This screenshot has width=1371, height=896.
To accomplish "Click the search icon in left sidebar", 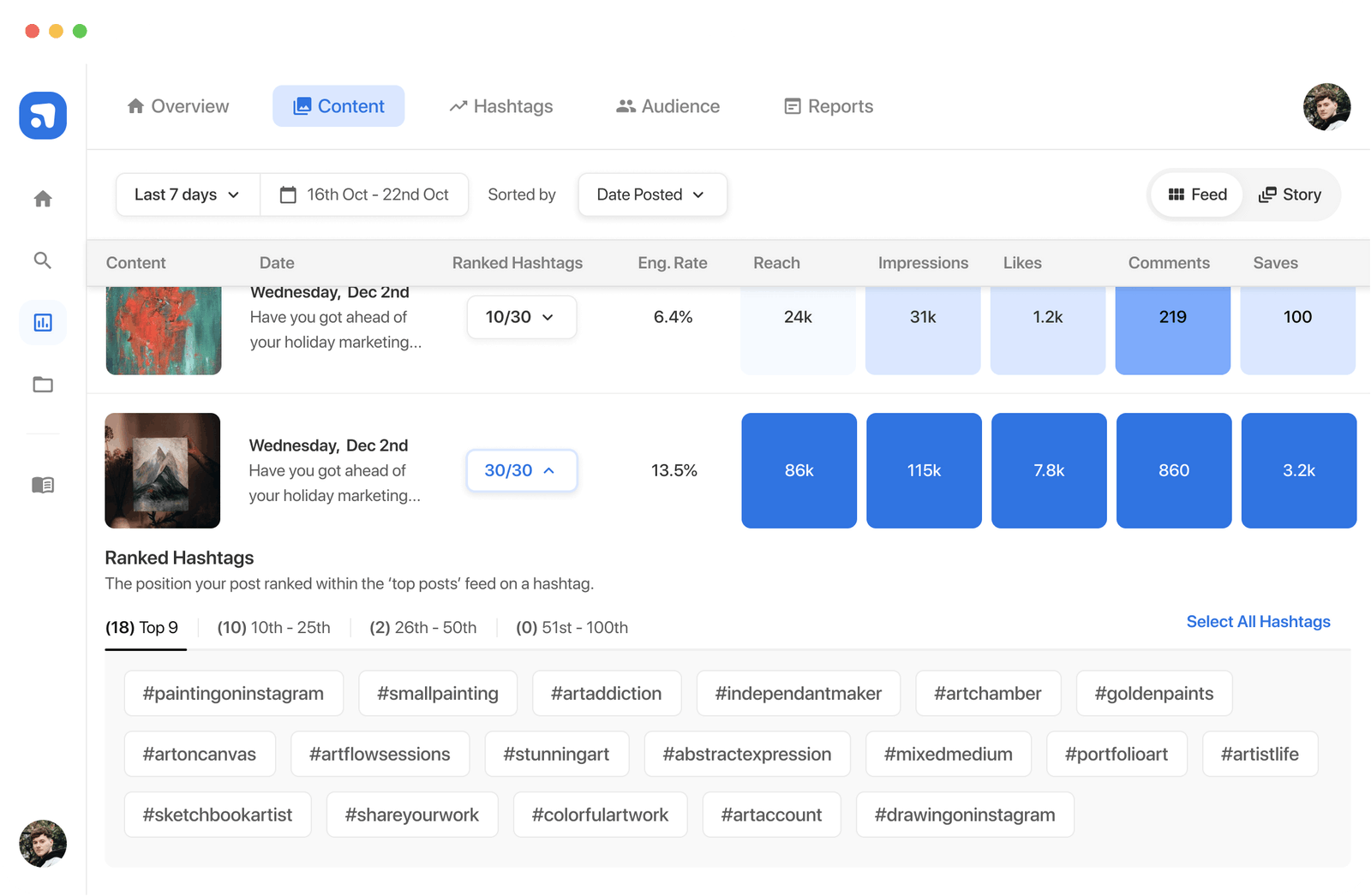I will tap(42, 260).
